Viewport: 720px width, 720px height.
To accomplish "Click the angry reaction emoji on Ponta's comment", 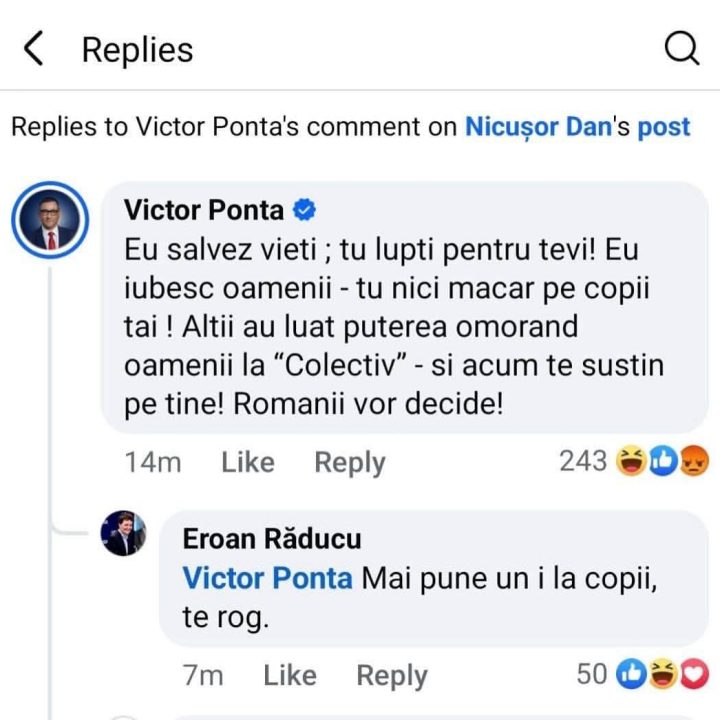I will pyautogui.click(x=691, y=461).
